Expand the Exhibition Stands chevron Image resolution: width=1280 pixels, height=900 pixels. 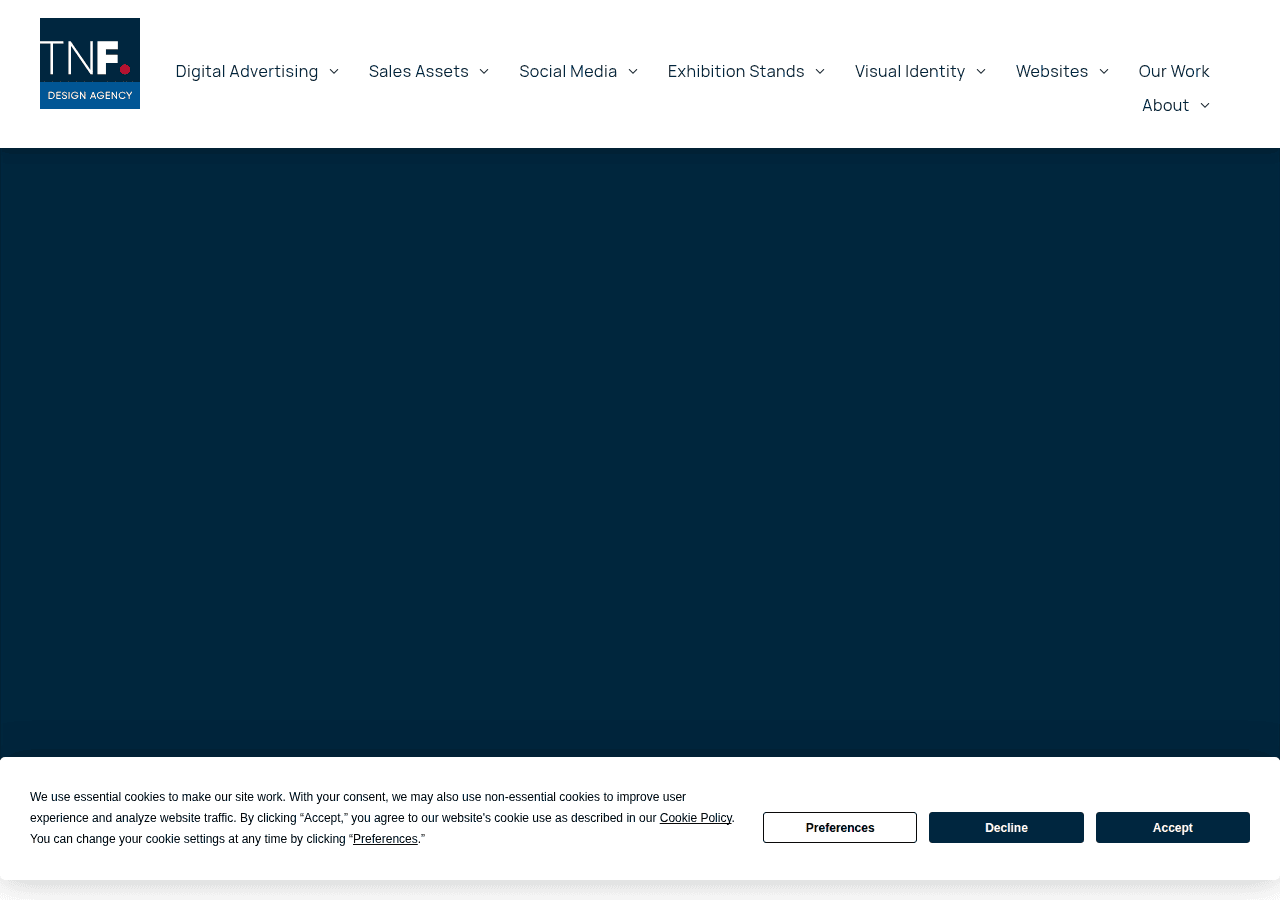coord(820,71)
